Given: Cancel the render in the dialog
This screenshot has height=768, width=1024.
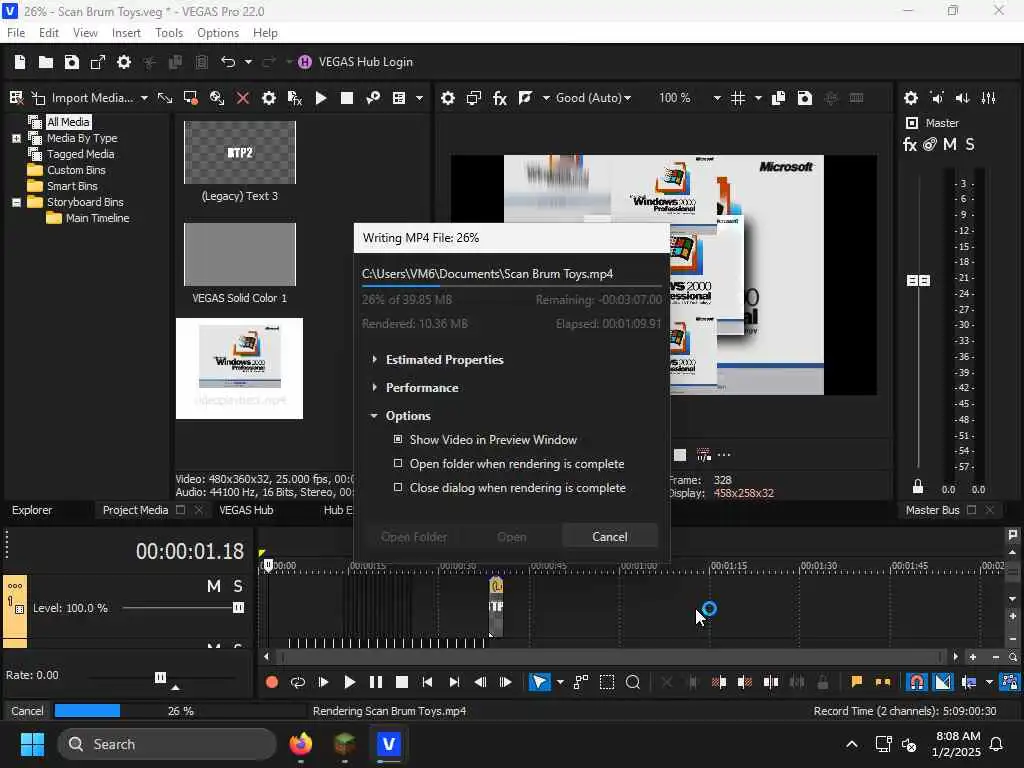Looking at the screenshot, I should [x=609, y=537].
